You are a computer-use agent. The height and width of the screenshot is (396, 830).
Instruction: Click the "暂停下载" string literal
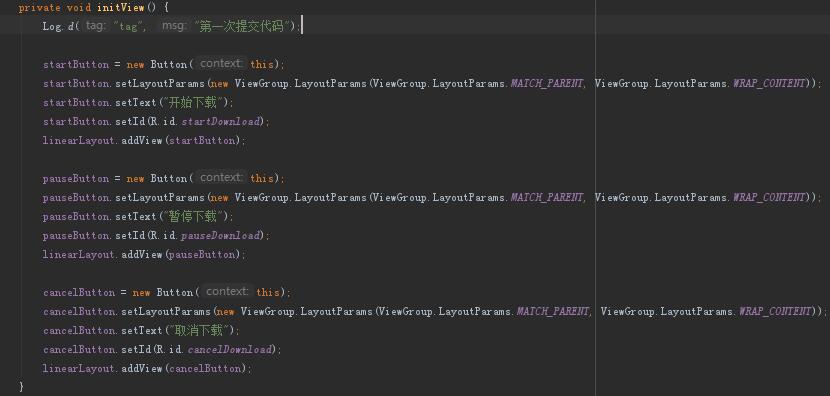pyautogui.click(x=192, y=216)
